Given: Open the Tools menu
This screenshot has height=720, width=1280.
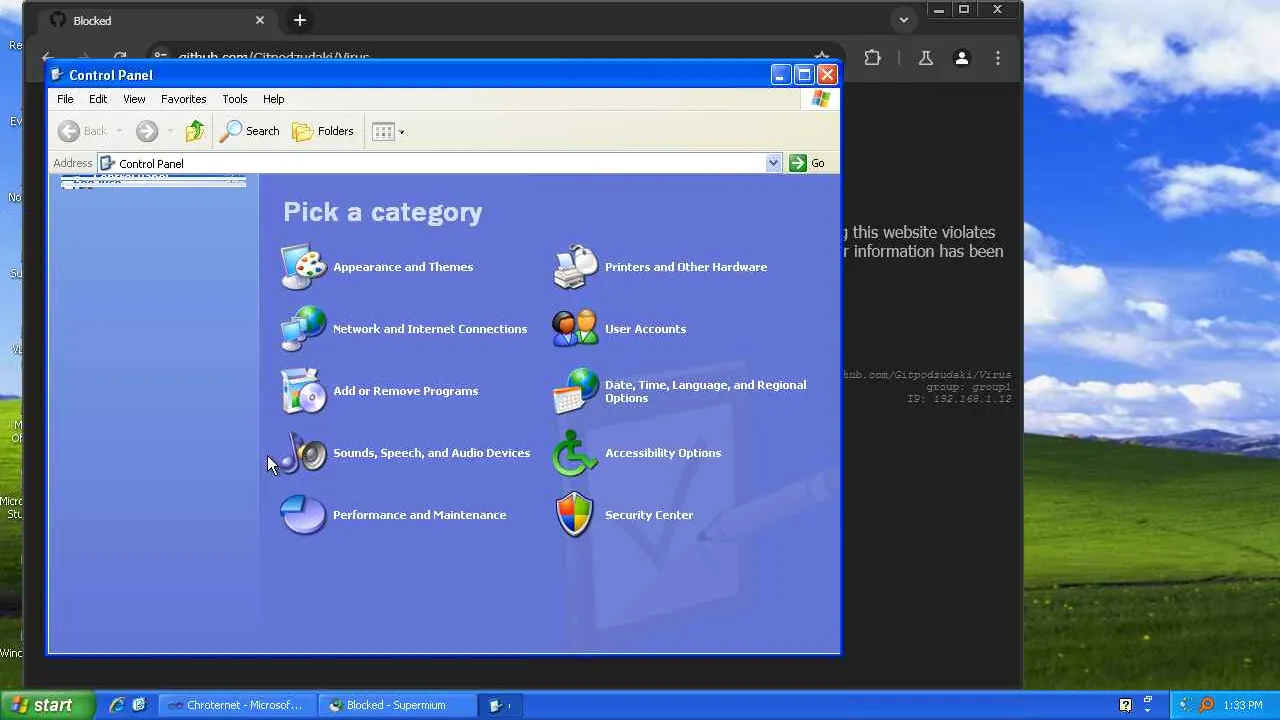Looking at the screenshot, I should click(x=235, y=99).
